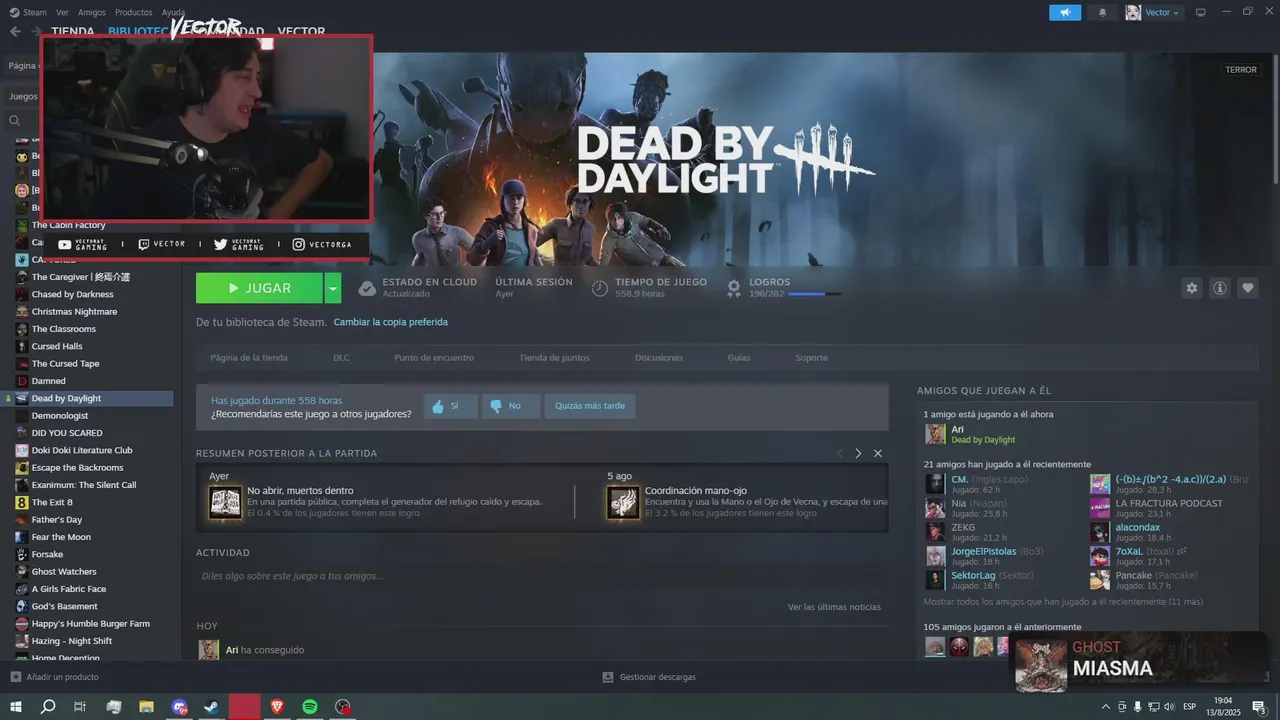Select Escape the Backrooms game icon
Screen dimensions: 1280x720
click(x=21, y=468)
